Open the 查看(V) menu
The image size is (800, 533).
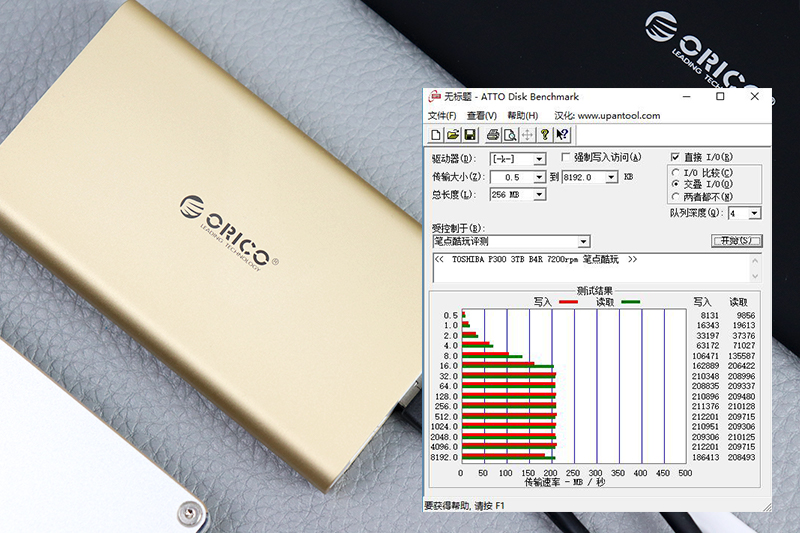(482, 116)
